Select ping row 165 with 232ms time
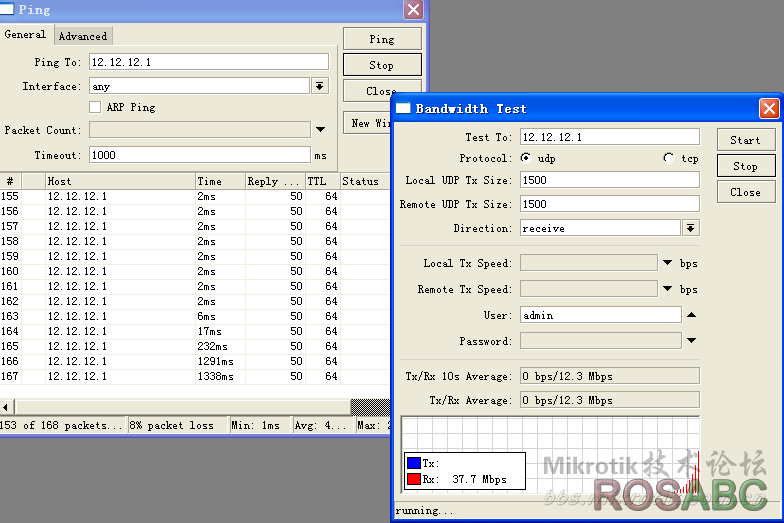 [195, 346]
